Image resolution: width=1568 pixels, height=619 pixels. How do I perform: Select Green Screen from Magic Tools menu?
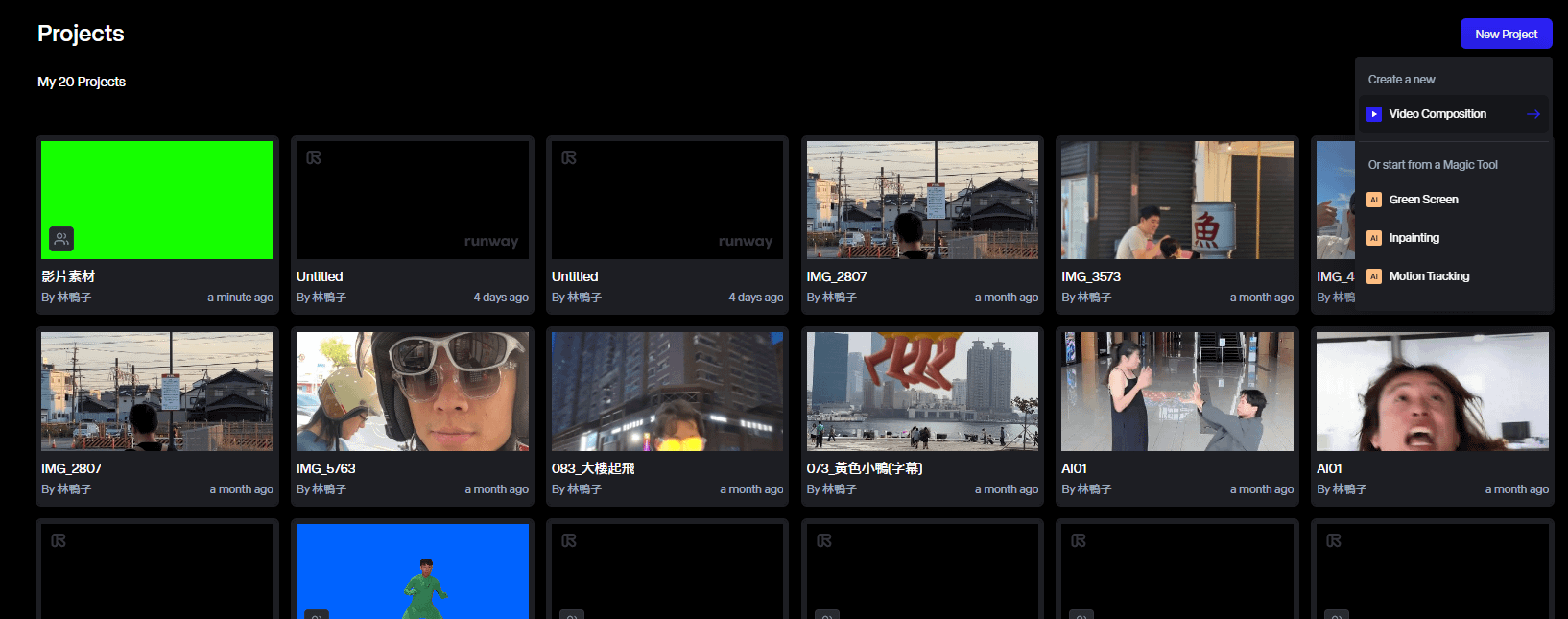(x=1423, y=200)
